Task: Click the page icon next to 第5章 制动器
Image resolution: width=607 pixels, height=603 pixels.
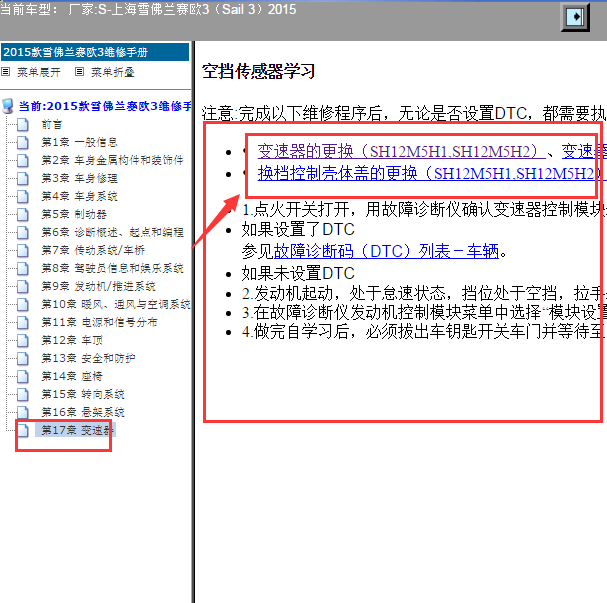Action: (23, 214)
